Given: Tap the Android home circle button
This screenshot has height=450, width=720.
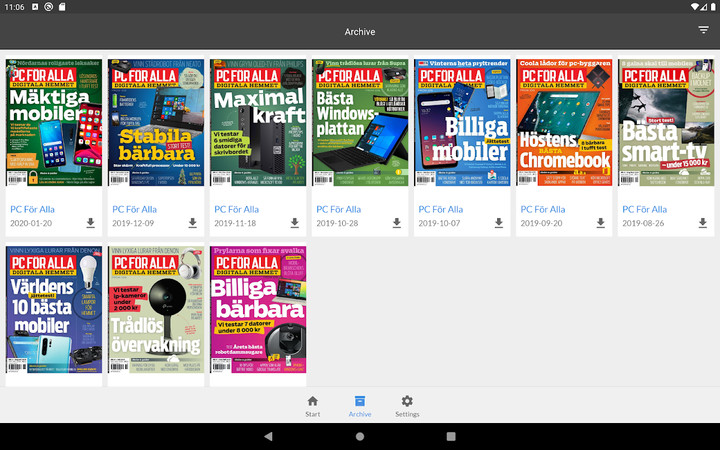Looking at the screenshot, I should [x=360, y=437].
